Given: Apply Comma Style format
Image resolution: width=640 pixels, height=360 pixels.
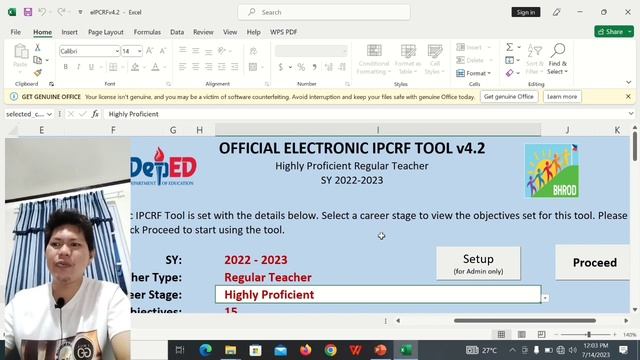Looking at the screenshot, I should [x=314, y=67].
